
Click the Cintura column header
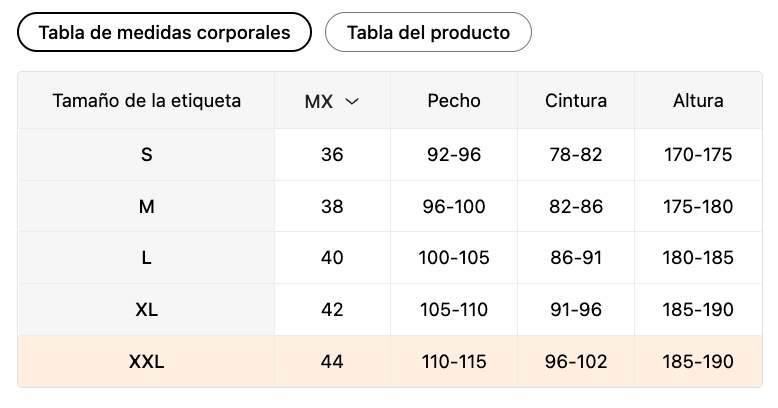(576, 101)
